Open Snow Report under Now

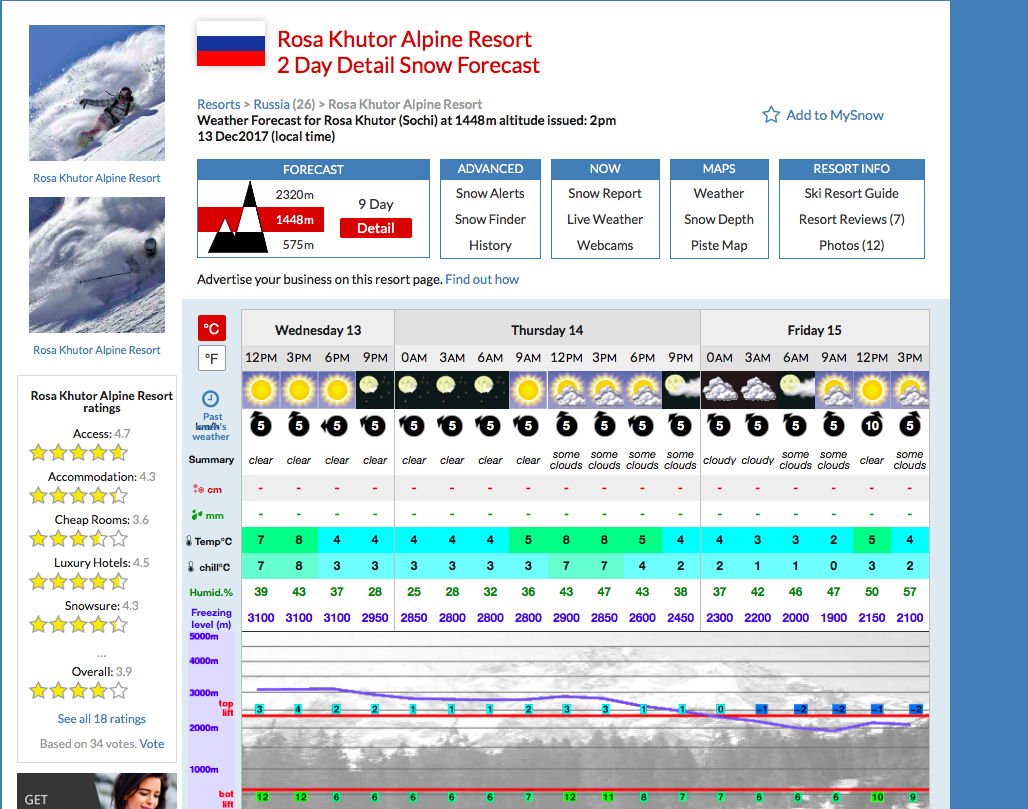coord(604,193)
